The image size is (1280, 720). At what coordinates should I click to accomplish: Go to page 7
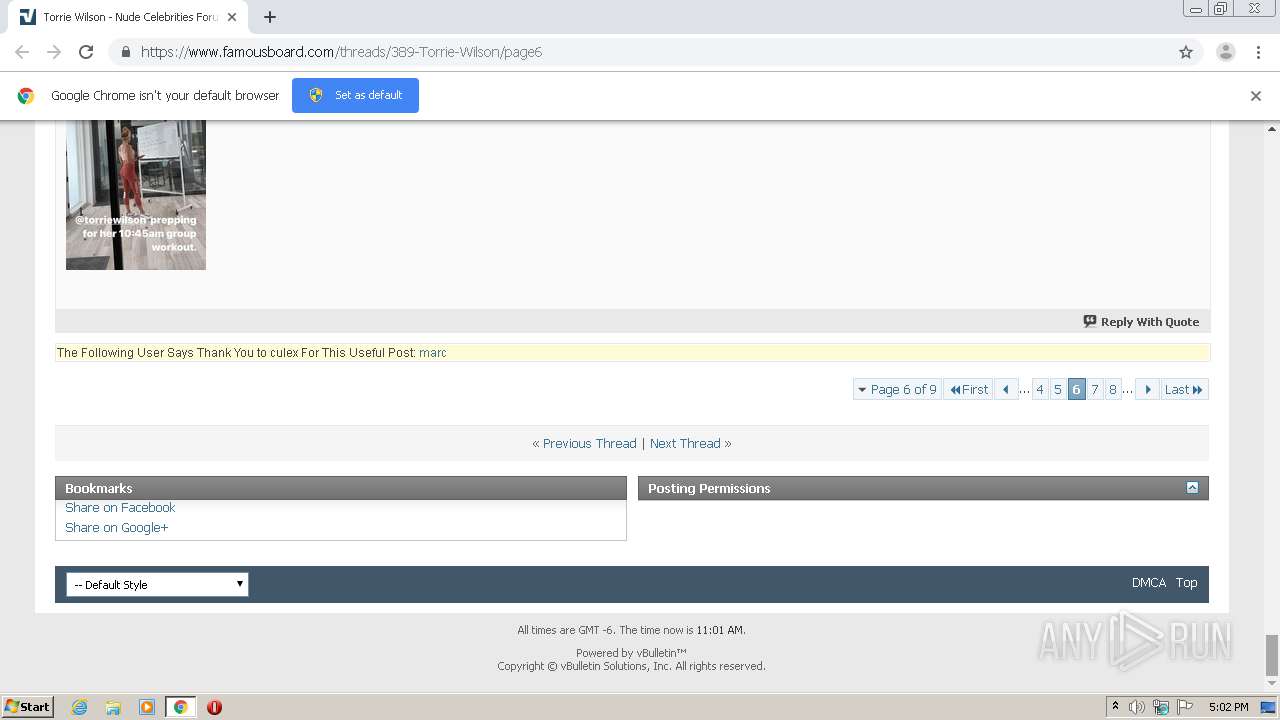pyautogui.click(x=1095, y=389)
